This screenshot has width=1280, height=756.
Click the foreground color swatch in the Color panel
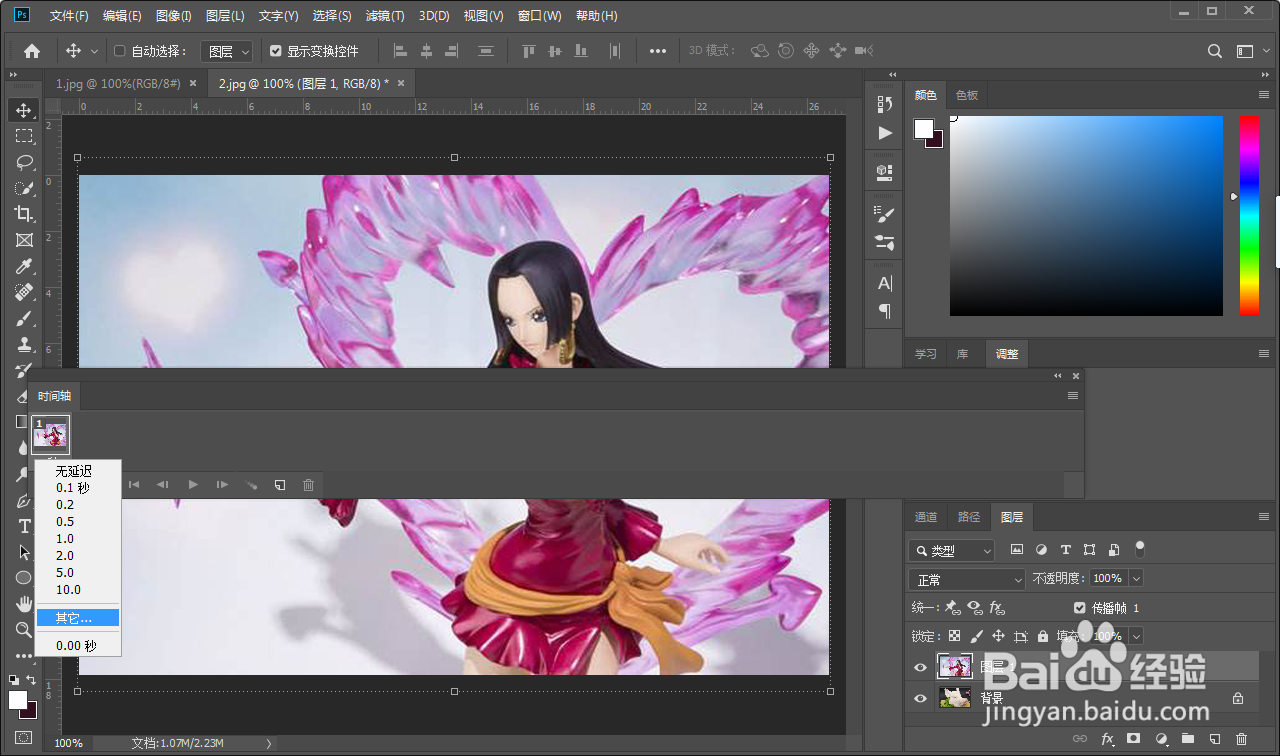(923, 129)
